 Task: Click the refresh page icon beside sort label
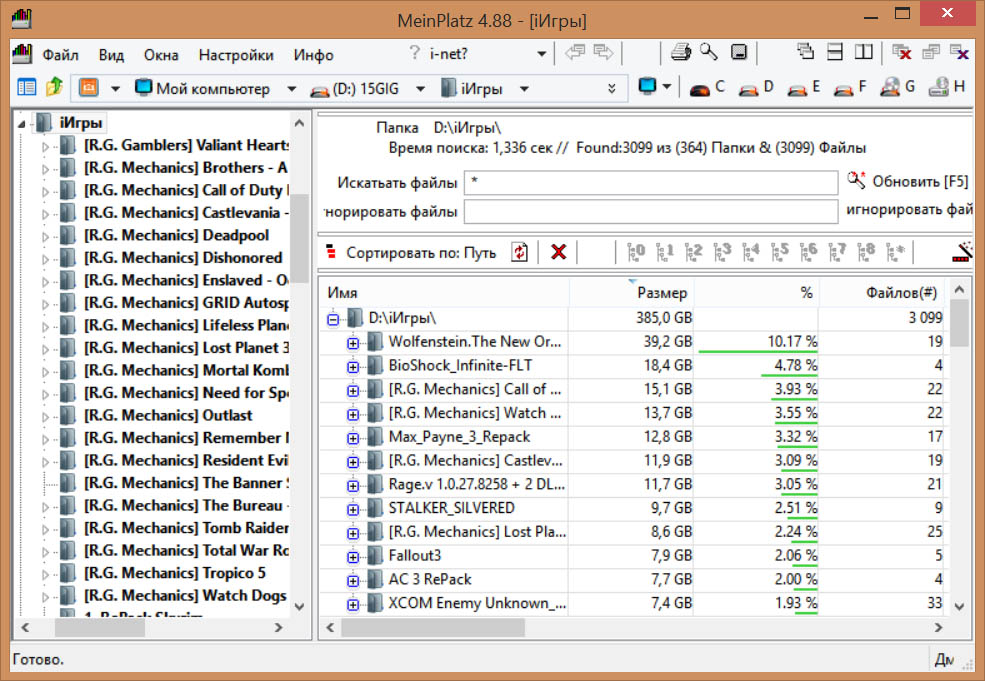(x=520, y=252)
